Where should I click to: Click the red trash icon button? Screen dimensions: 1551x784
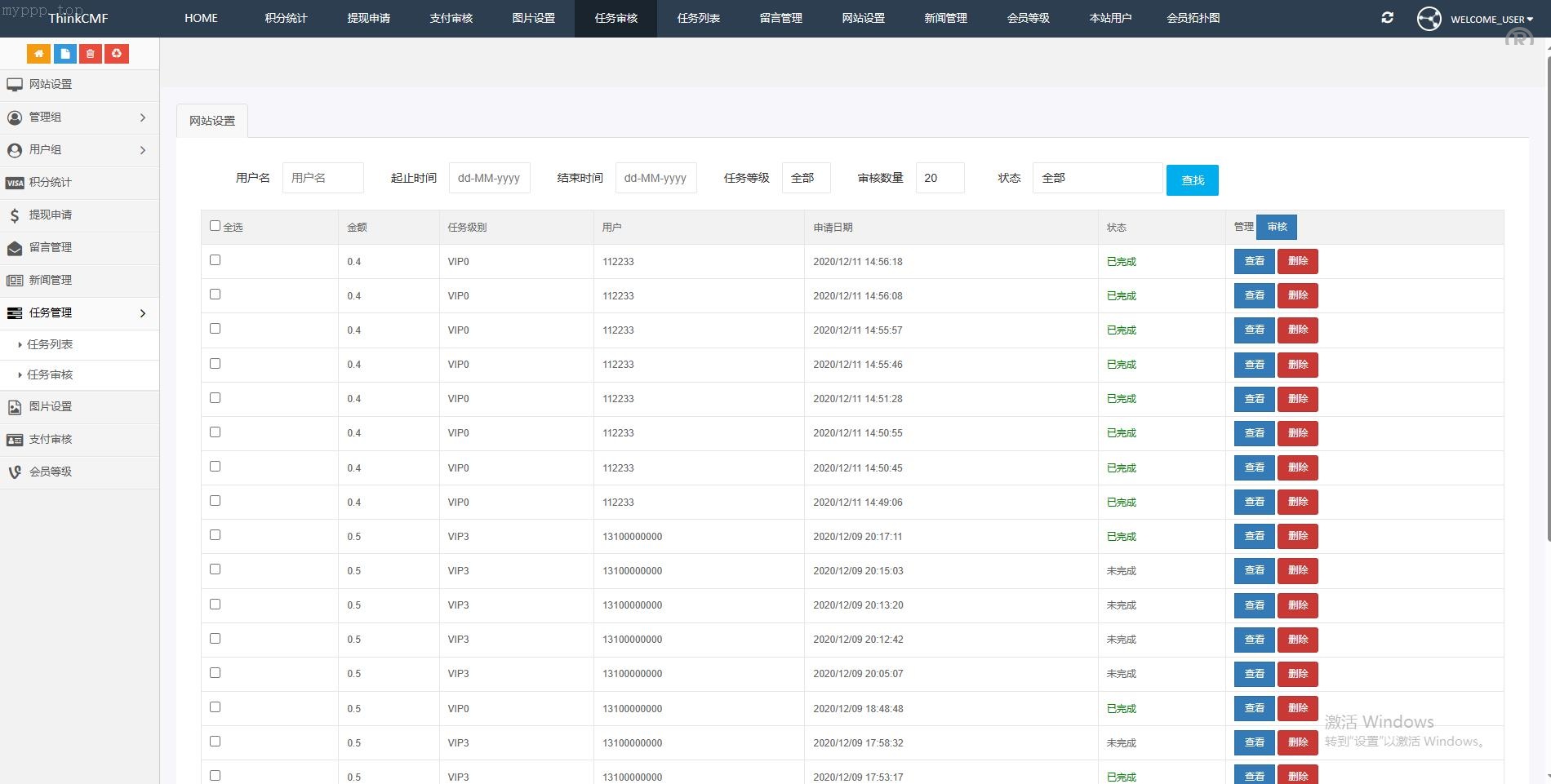click(x=91, y=54)
